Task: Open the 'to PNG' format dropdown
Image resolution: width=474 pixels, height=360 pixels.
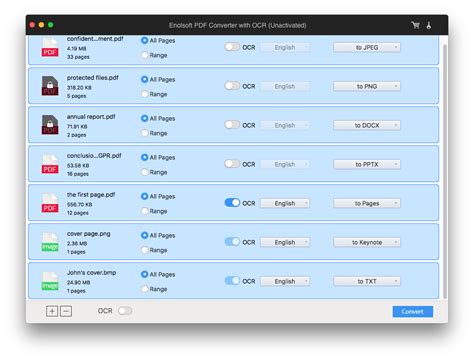Action: [367, 86]
